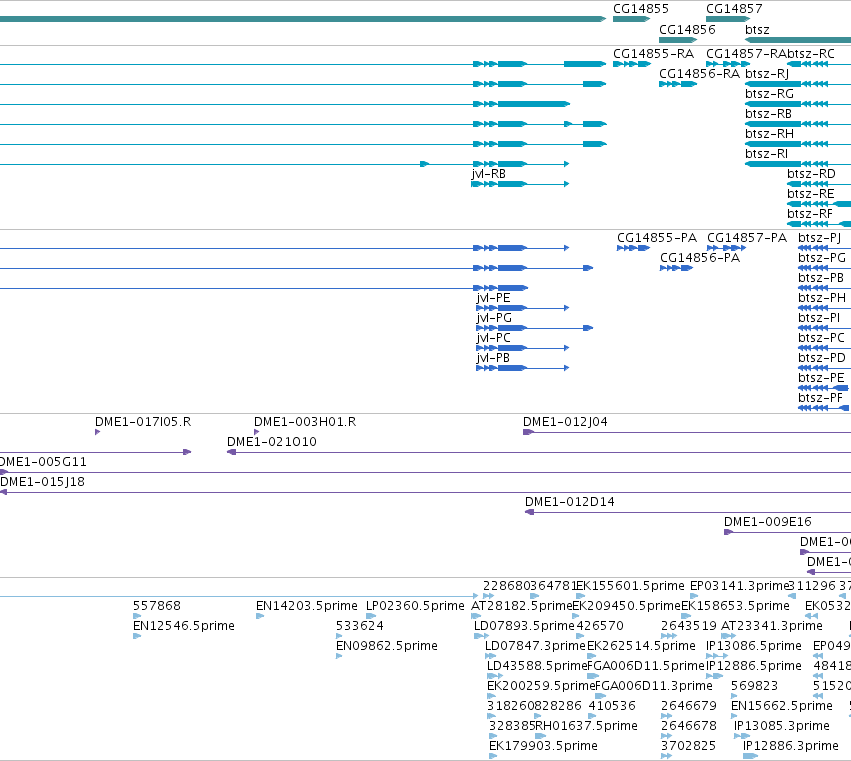Click transcript btsz-RH label
The height and width of the screenshot is (761, 851).
(x=770, y=134)
